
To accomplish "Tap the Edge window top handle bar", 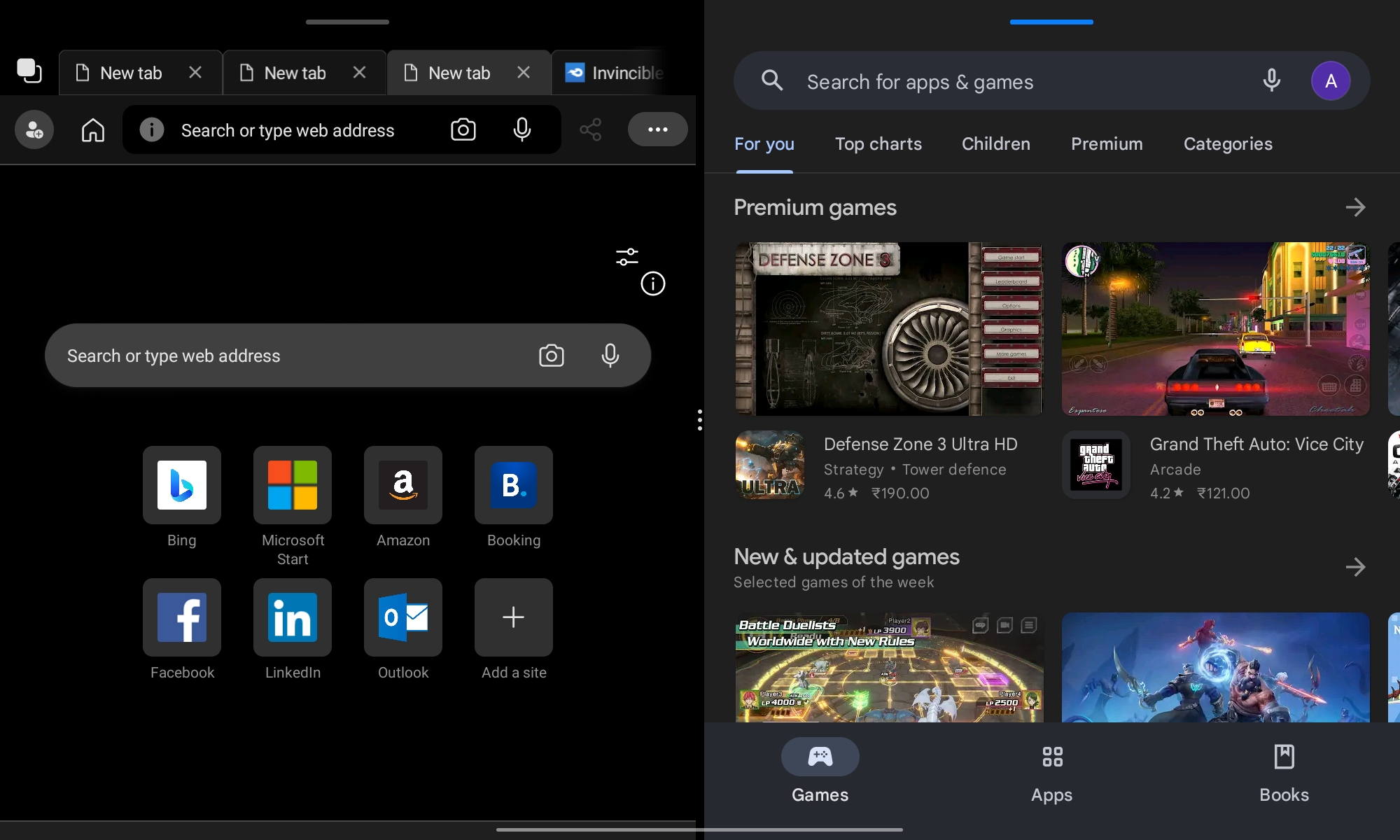I will (x=347, y=22).
